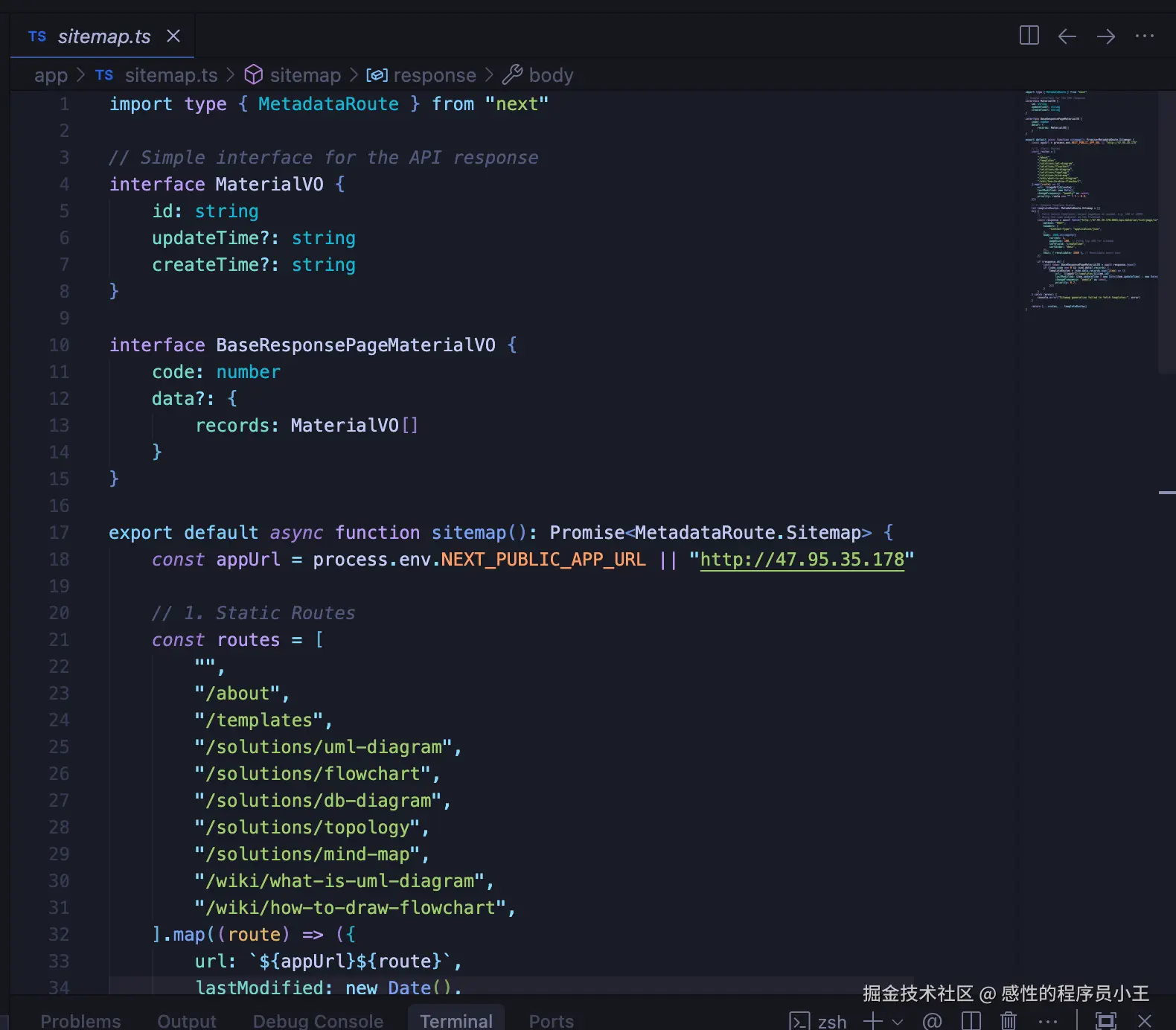The image size is (1176, 1030).
Task: Open terminal panel more actions
Action: coord(1048,1021)
